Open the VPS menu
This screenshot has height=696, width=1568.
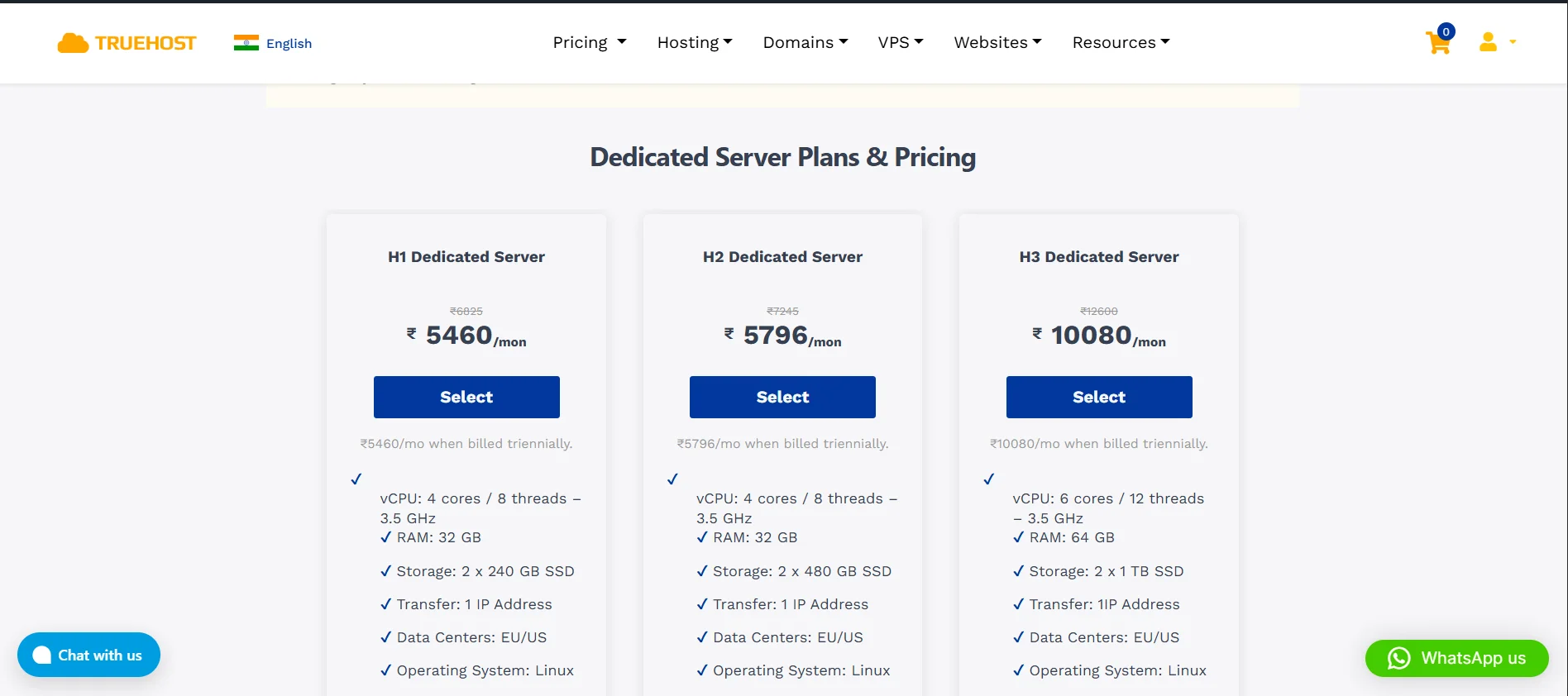(901, 42)
